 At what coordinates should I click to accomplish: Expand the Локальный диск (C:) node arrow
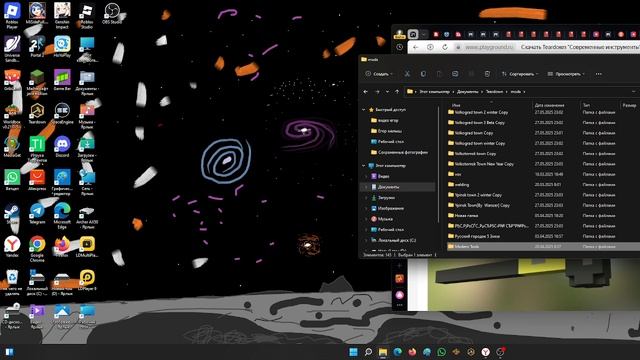(366, 240)
